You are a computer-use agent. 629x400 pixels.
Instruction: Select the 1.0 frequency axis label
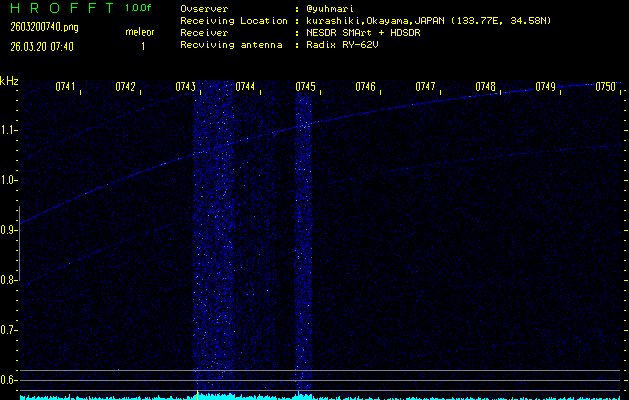tap(9, 180)
